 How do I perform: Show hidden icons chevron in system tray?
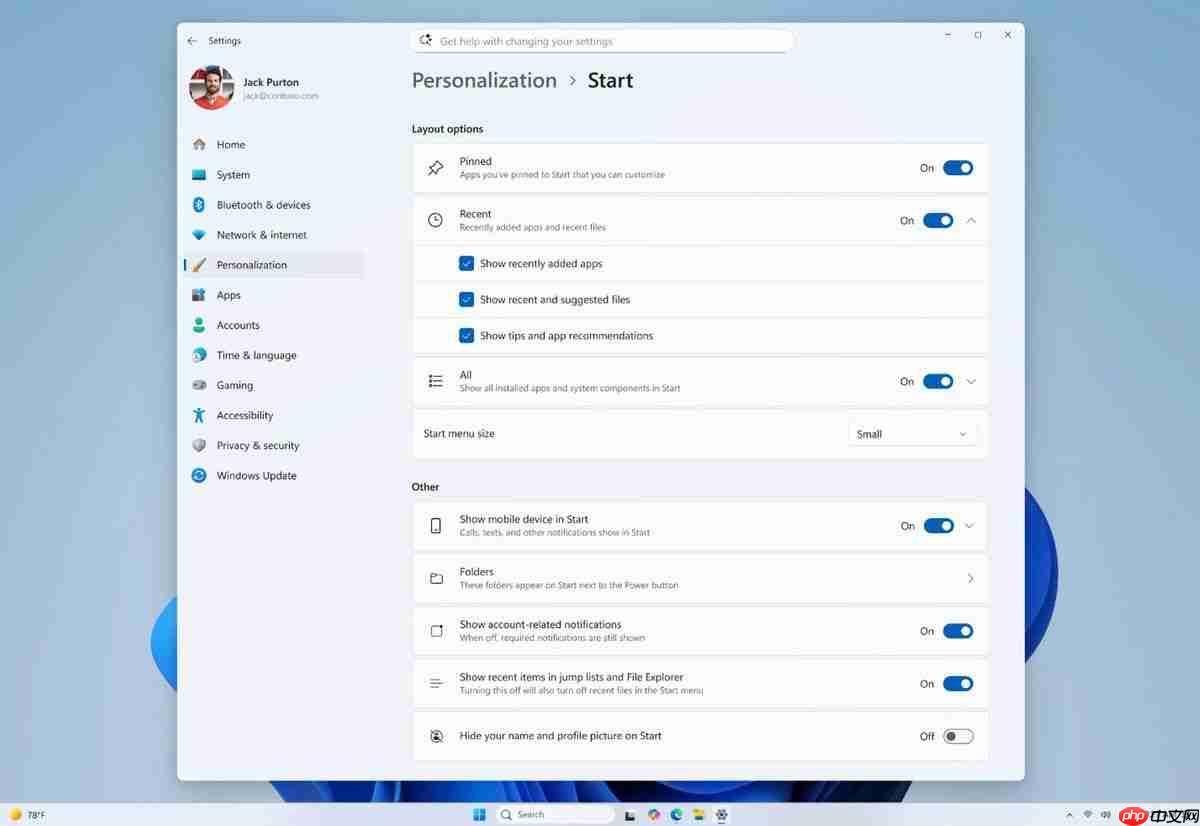[1070, 815]
